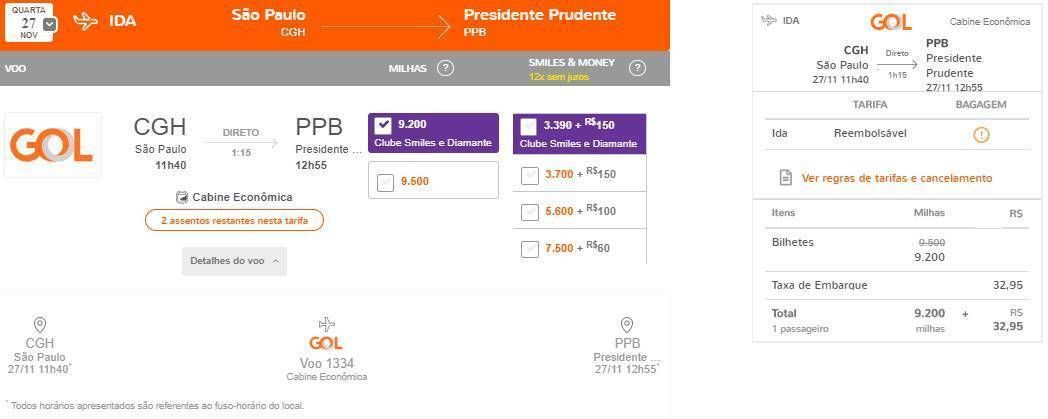Click the TARIFA column tab
Image resolution: width=1048 pixels, height=419 pixels.
point(870,105)
